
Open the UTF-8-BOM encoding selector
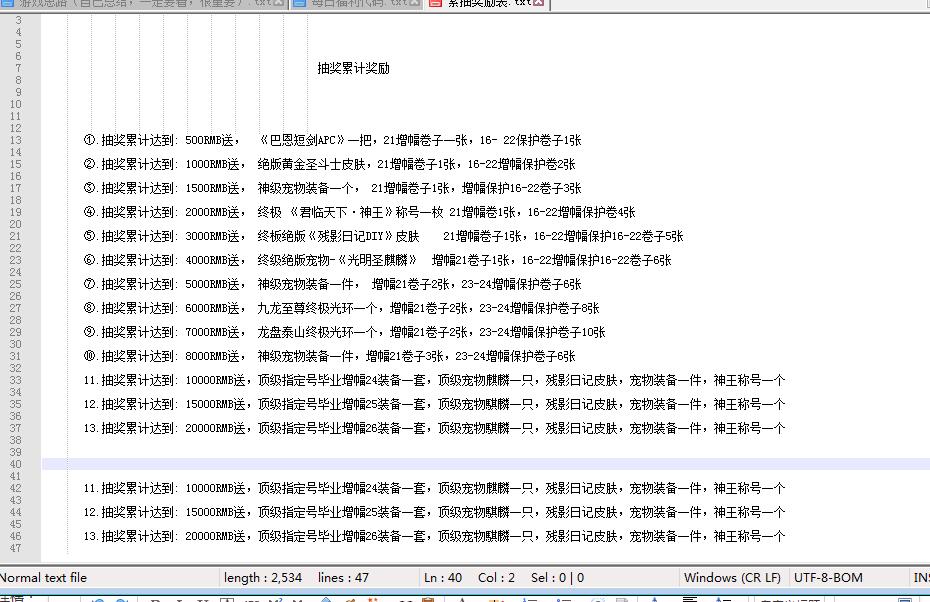[x=828, y=577]
